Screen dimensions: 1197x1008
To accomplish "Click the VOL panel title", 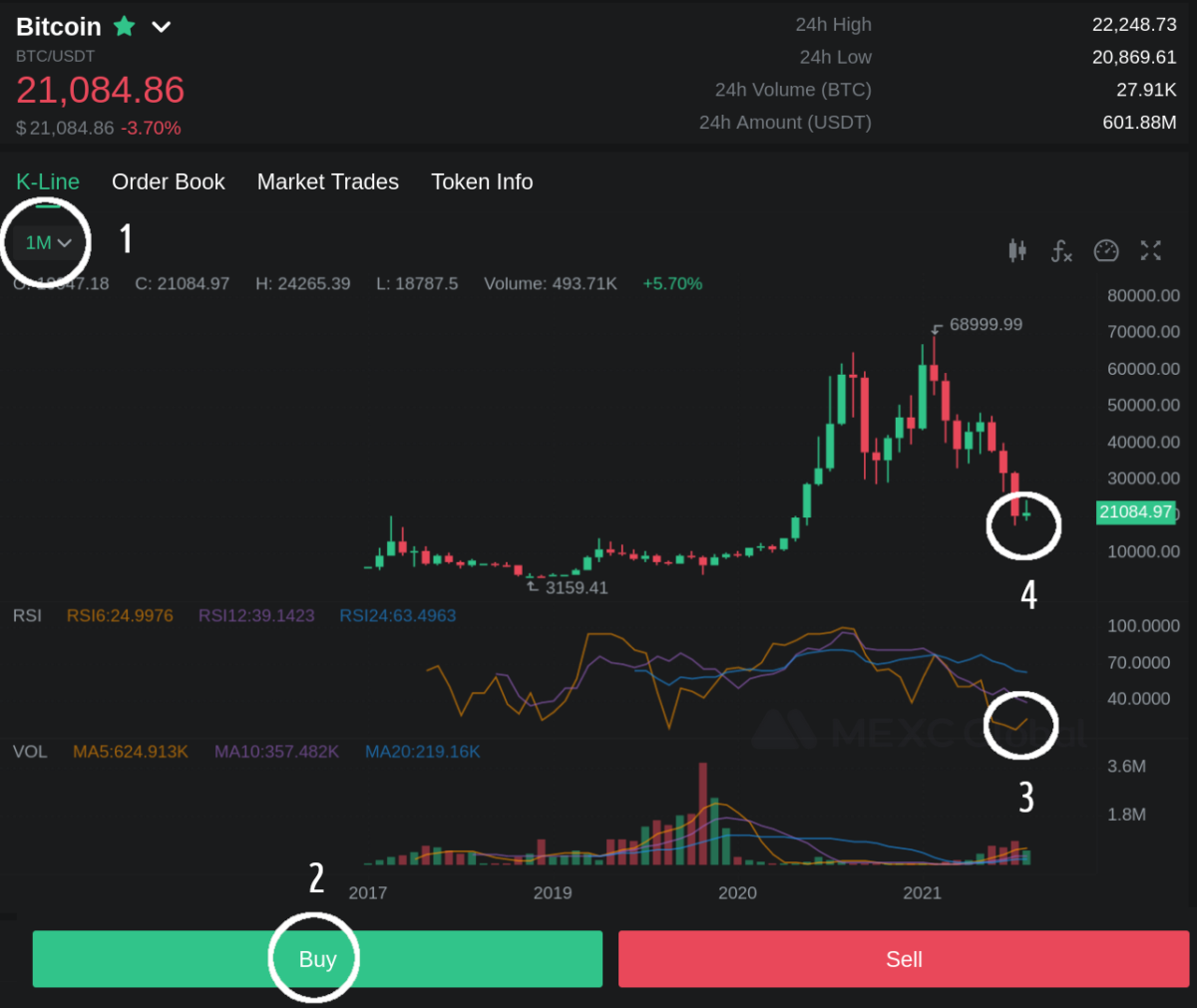I will tap(30, 751).
